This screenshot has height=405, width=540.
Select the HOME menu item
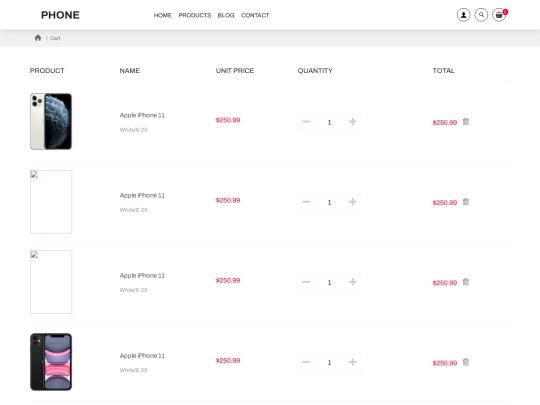point(163,15)
